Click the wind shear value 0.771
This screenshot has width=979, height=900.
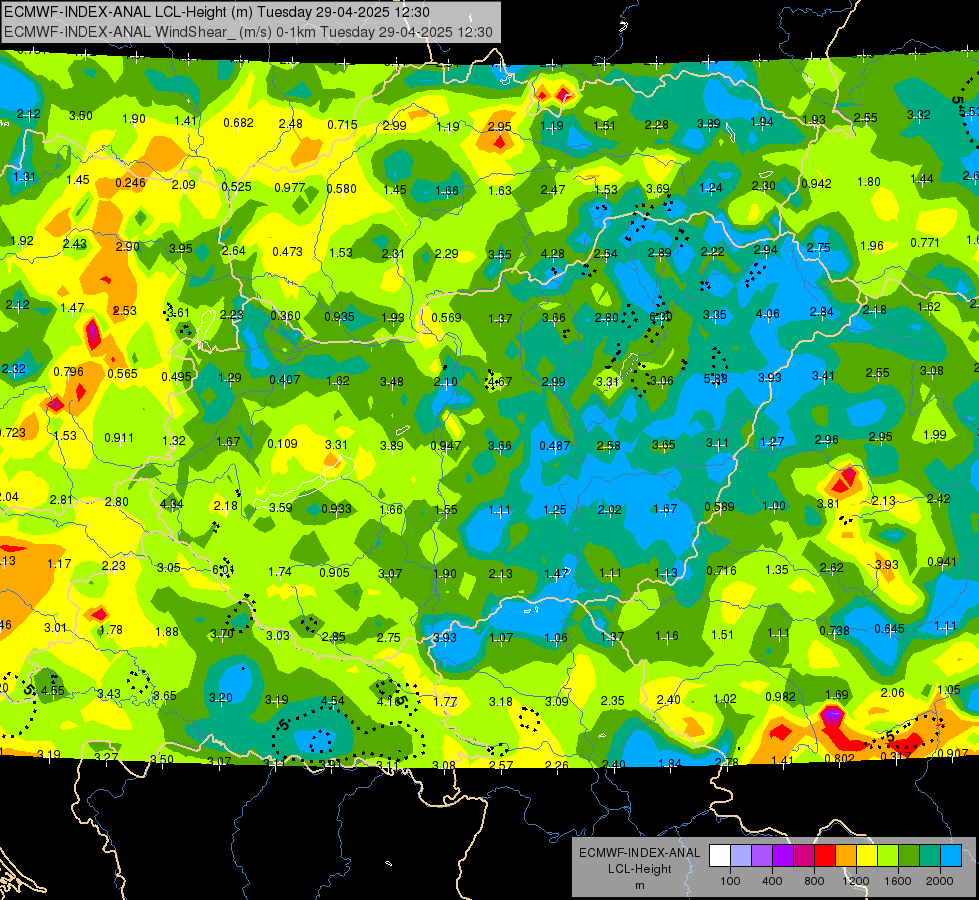925,242
